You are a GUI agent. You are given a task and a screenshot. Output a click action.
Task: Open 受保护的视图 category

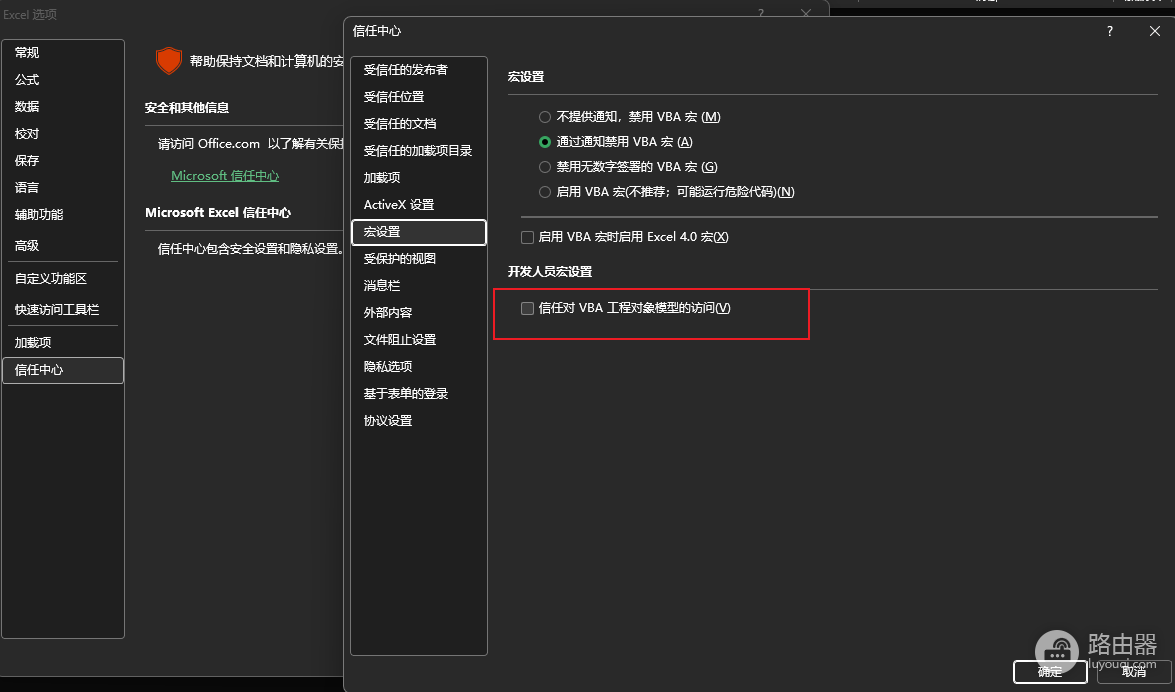tap(419, 259)
